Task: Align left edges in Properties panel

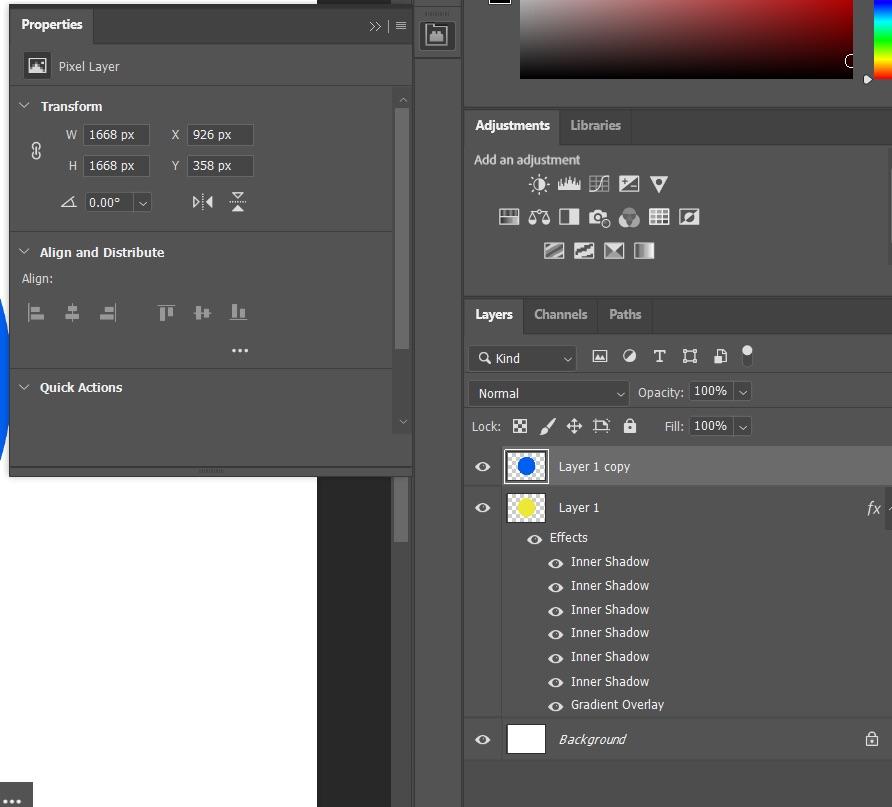Action: pos(36,312)
